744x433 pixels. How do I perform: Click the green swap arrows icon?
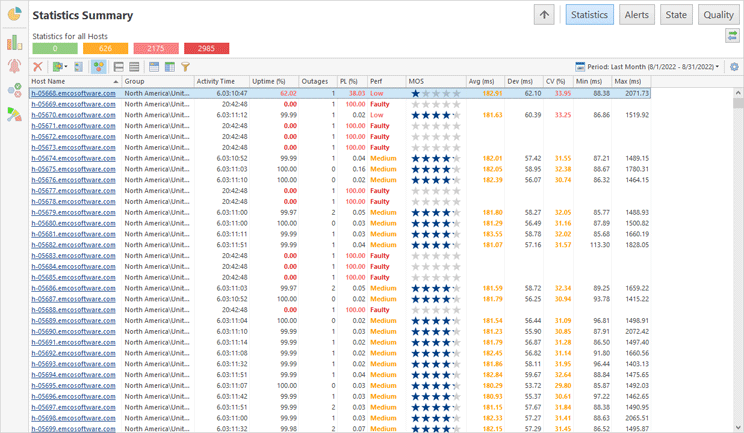[733, 36]
